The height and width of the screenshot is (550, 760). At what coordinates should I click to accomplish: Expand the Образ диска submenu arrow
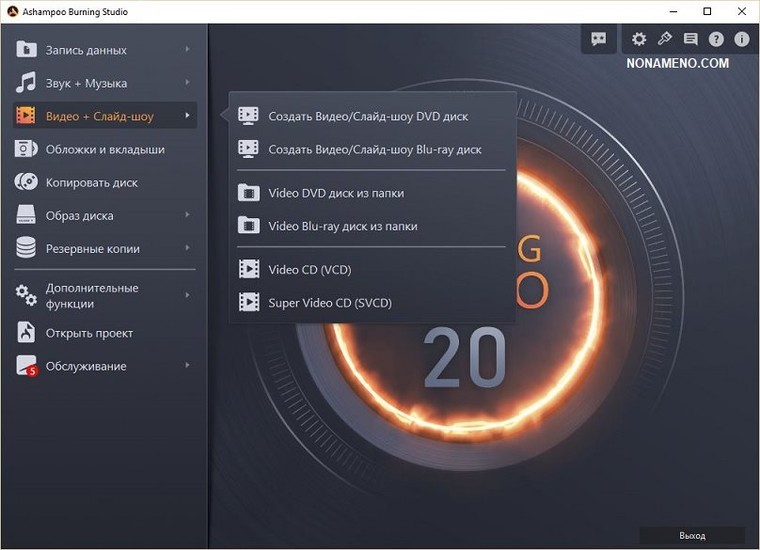pyautogui.click(x=187, y=216)
